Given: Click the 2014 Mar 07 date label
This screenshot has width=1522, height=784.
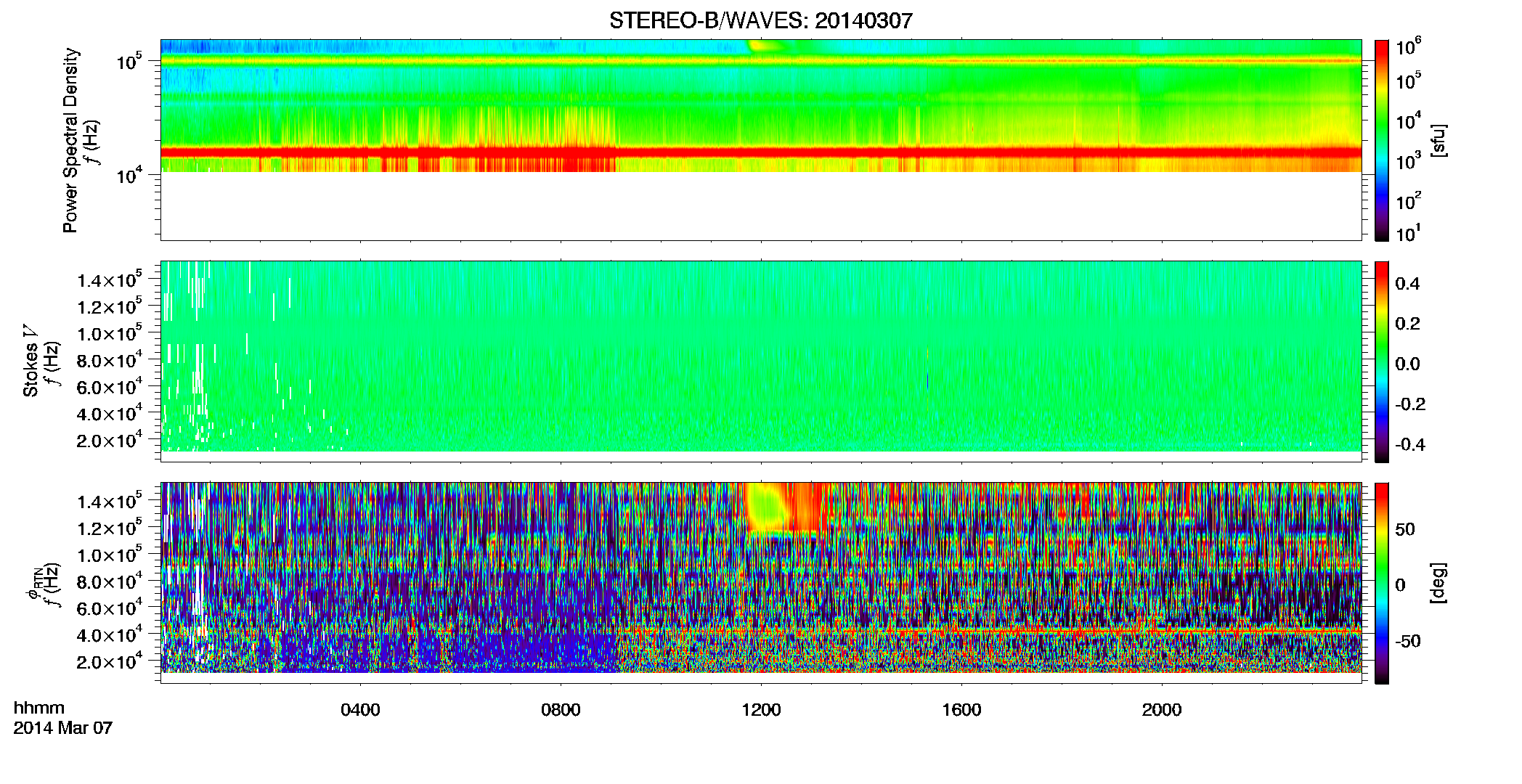Looking at the screenshot, I should [63, 728].
